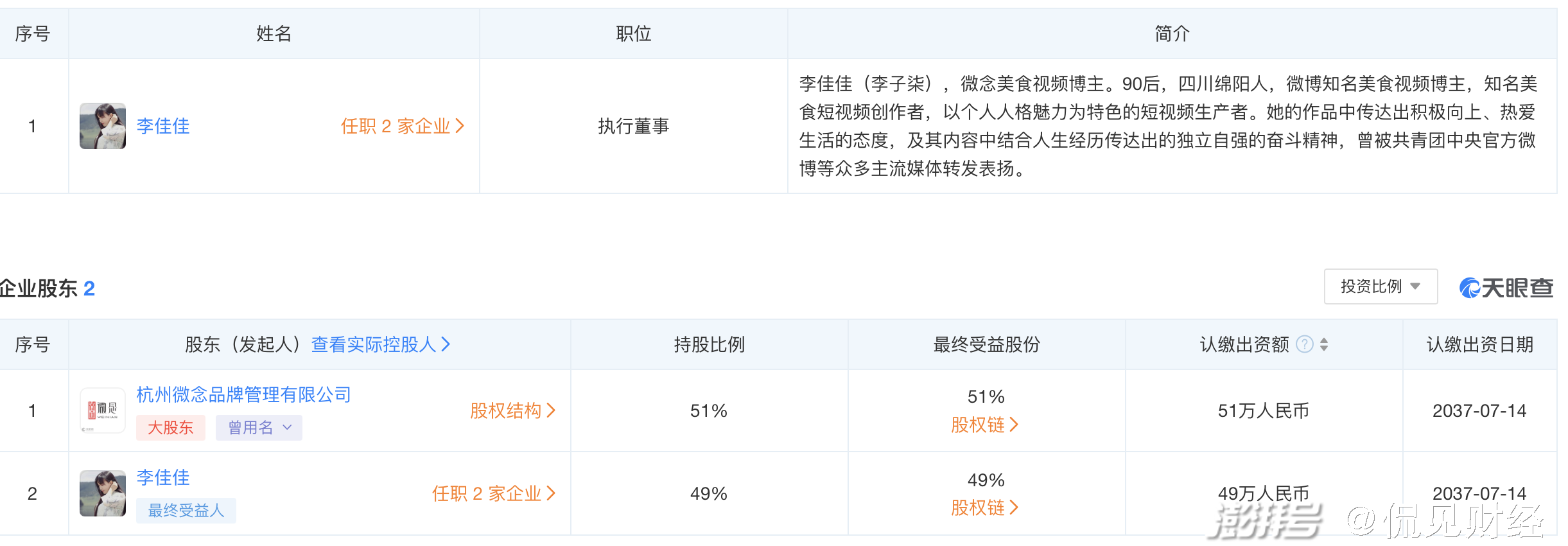1568x546 pixels.
Task: Click 查看实际控股人 link in the header
Action: pos(380,344)
